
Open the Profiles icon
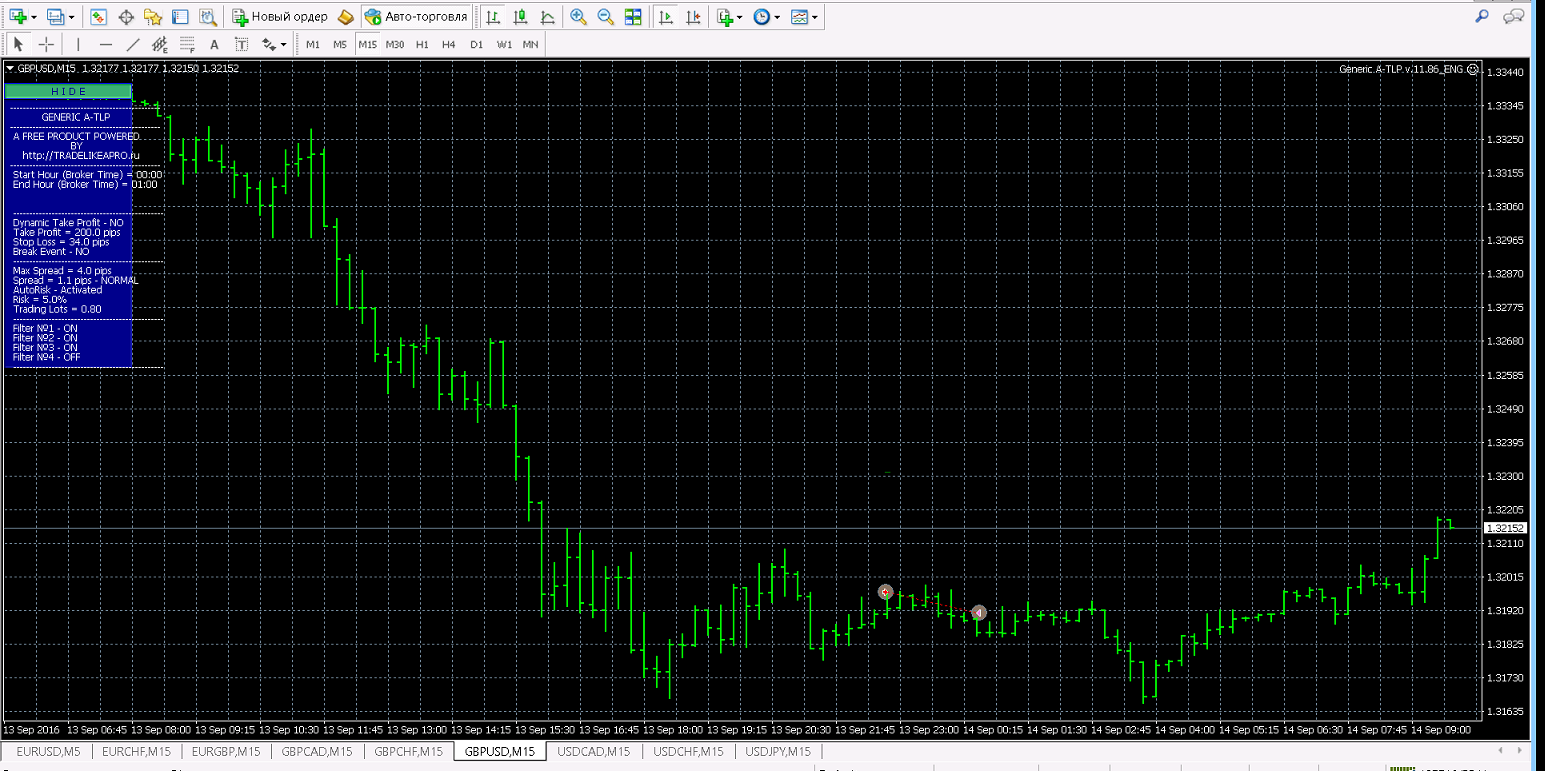pos(56,17)
